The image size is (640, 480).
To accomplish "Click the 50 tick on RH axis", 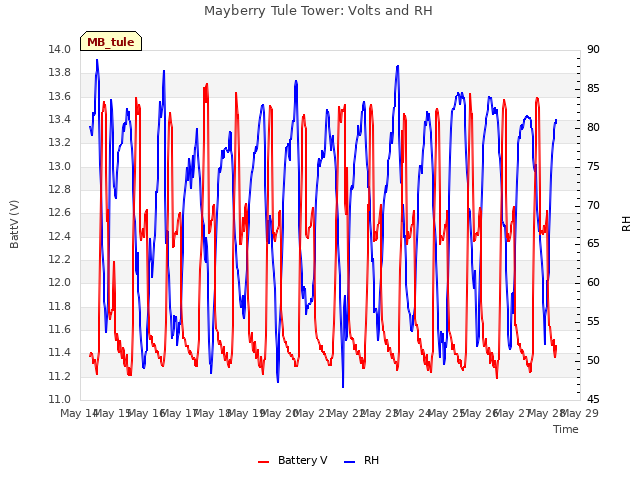I will click(x=593, y=360).
